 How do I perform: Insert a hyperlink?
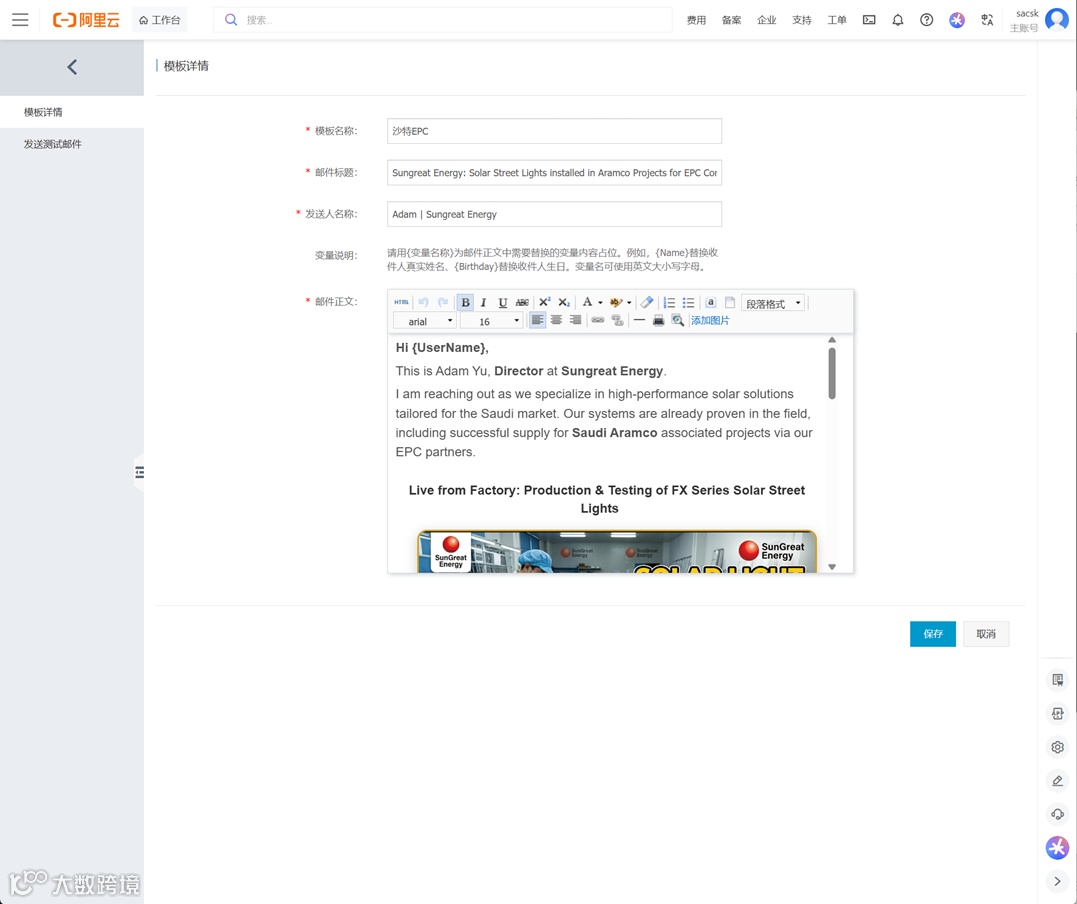[598, 320]
